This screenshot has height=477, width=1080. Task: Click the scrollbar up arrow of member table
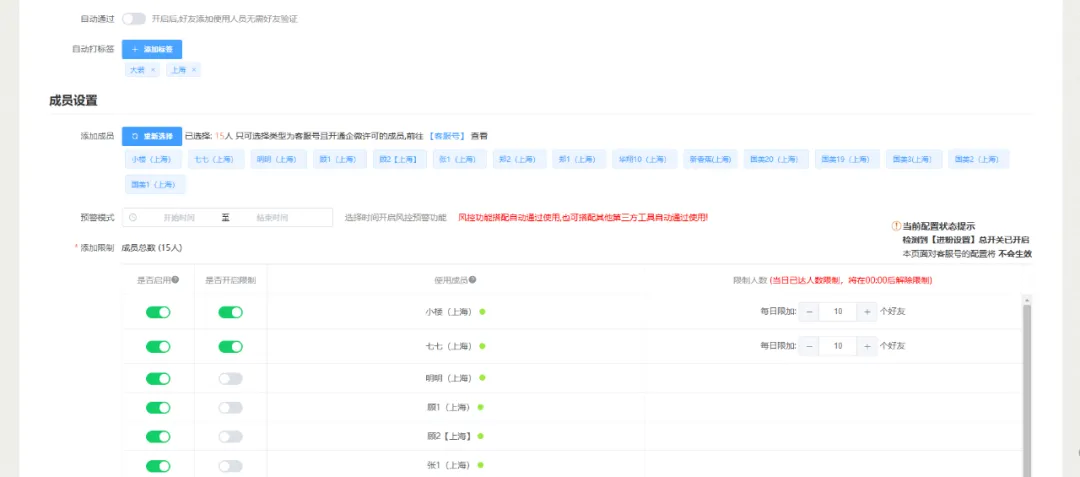tap(1027, 299)
